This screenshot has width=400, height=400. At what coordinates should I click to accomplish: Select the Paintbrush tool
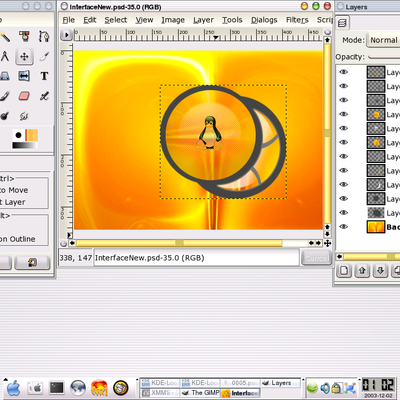(4, 96)
